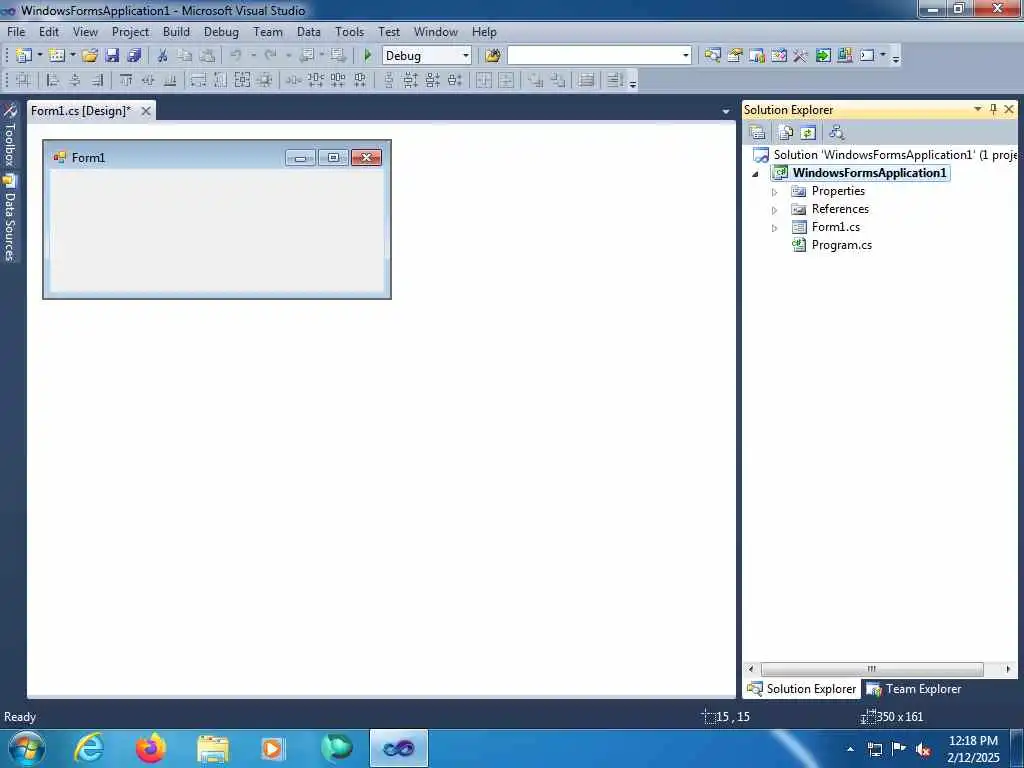This screenshot has width=1024, height=768.
Task: Click Show All Files in Solution Explorer
Action: click(x=786, y=133)
